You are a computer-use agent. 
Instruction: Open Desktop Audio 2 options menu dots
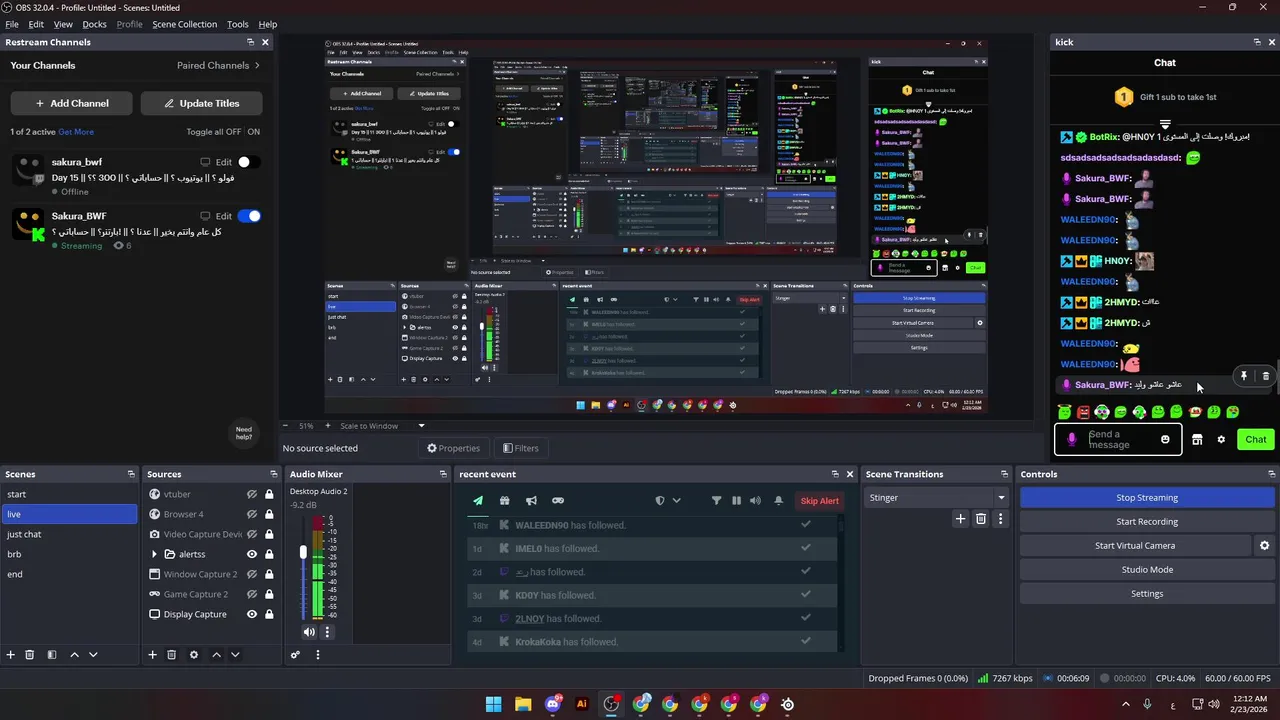click(326, 632)
